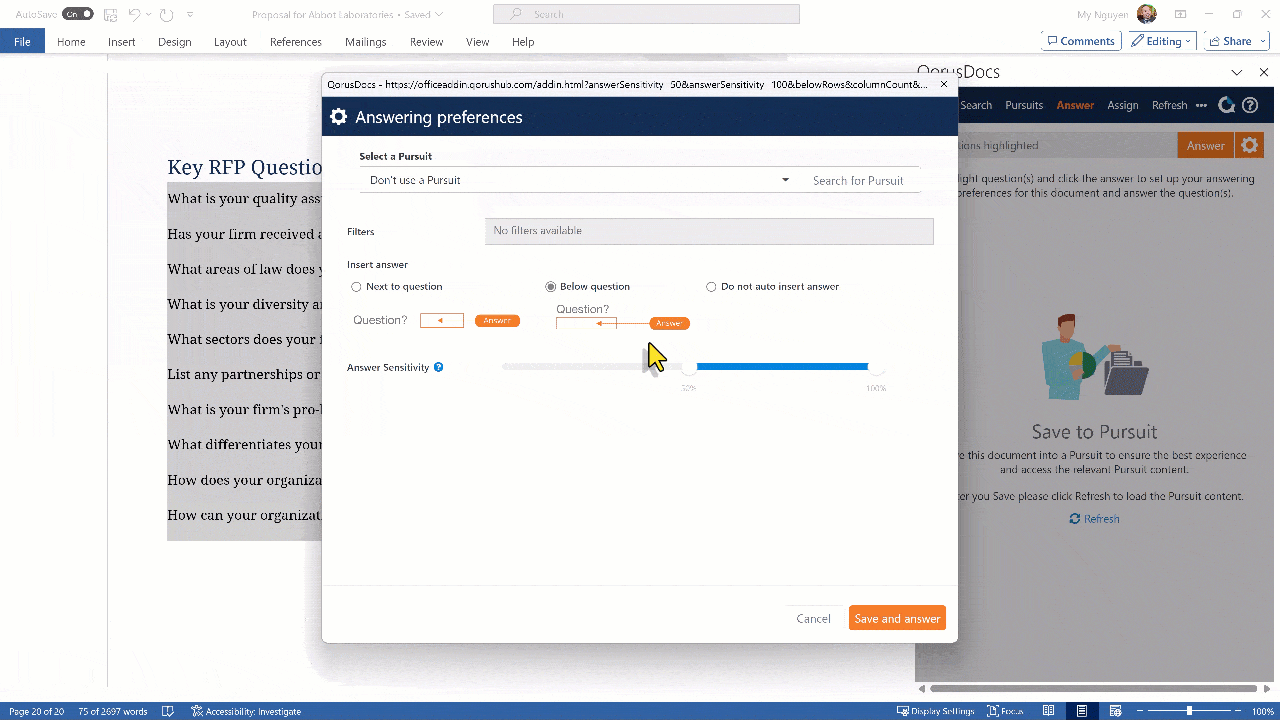
Task: Click the Save icon in Quick Access Toolbar
Action: 109,14
